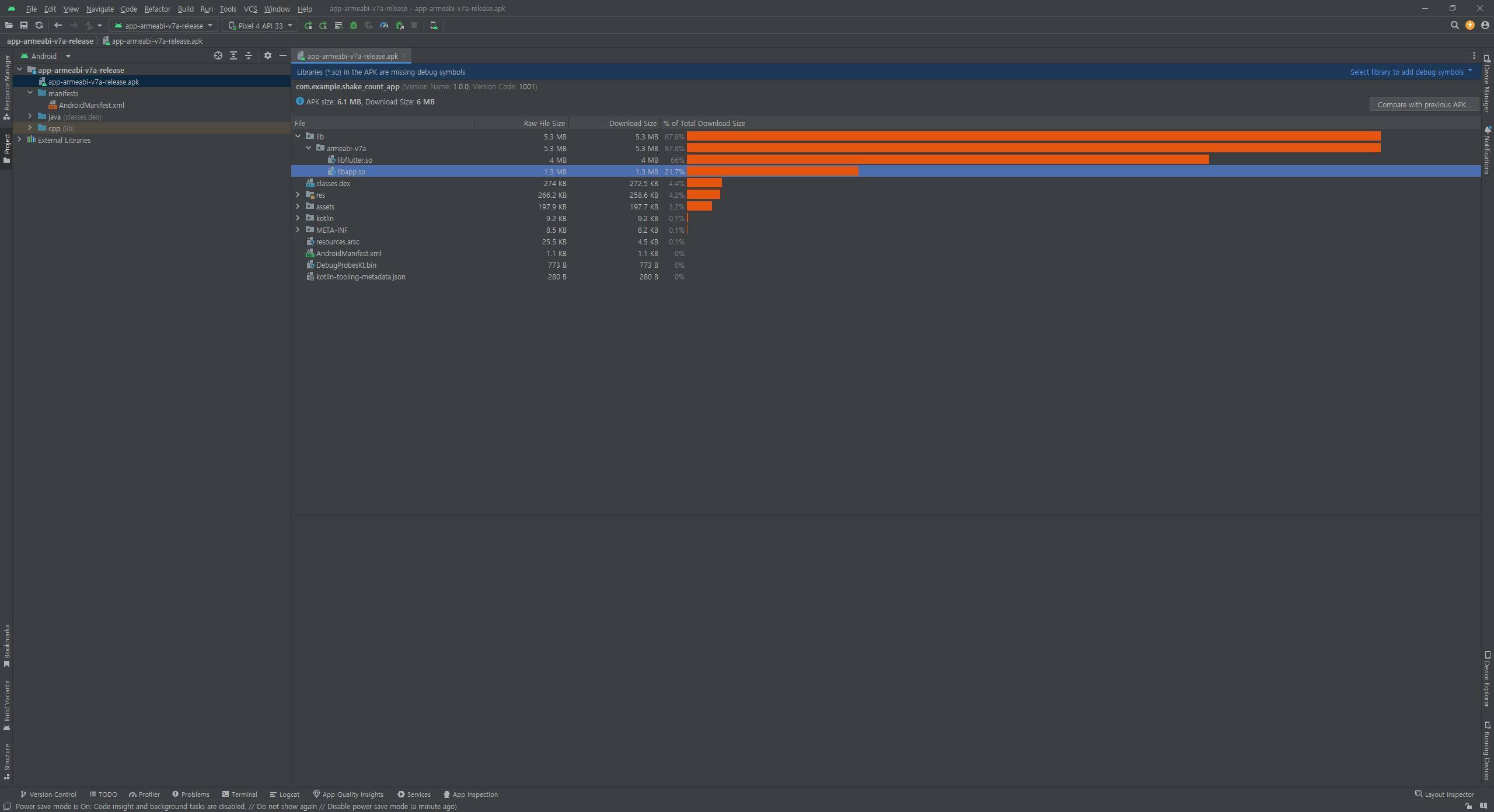Click the green Debug bug icon

(x=354, y=25)
